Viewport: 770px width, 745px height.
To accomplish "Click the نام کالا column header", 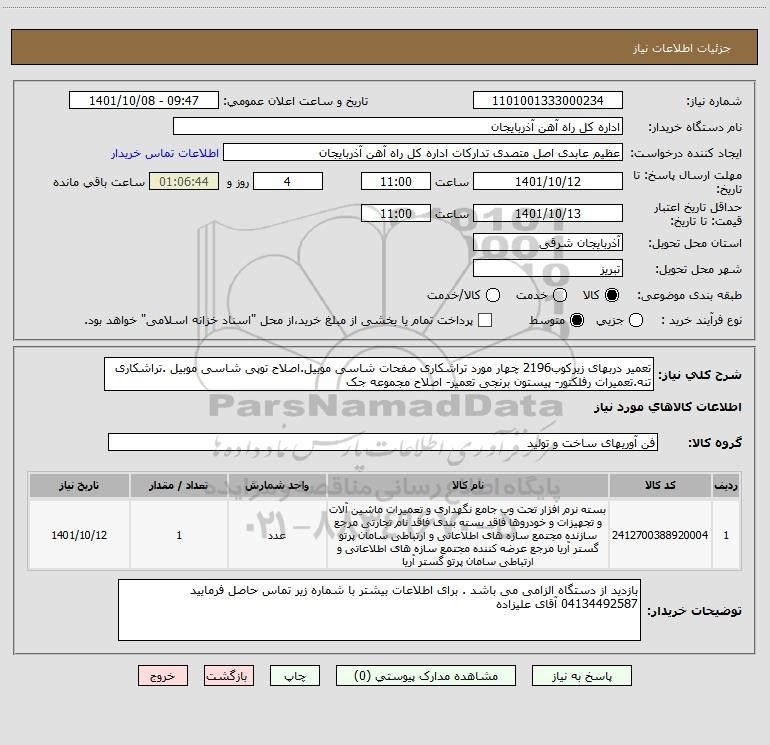I will pos(468,486).
